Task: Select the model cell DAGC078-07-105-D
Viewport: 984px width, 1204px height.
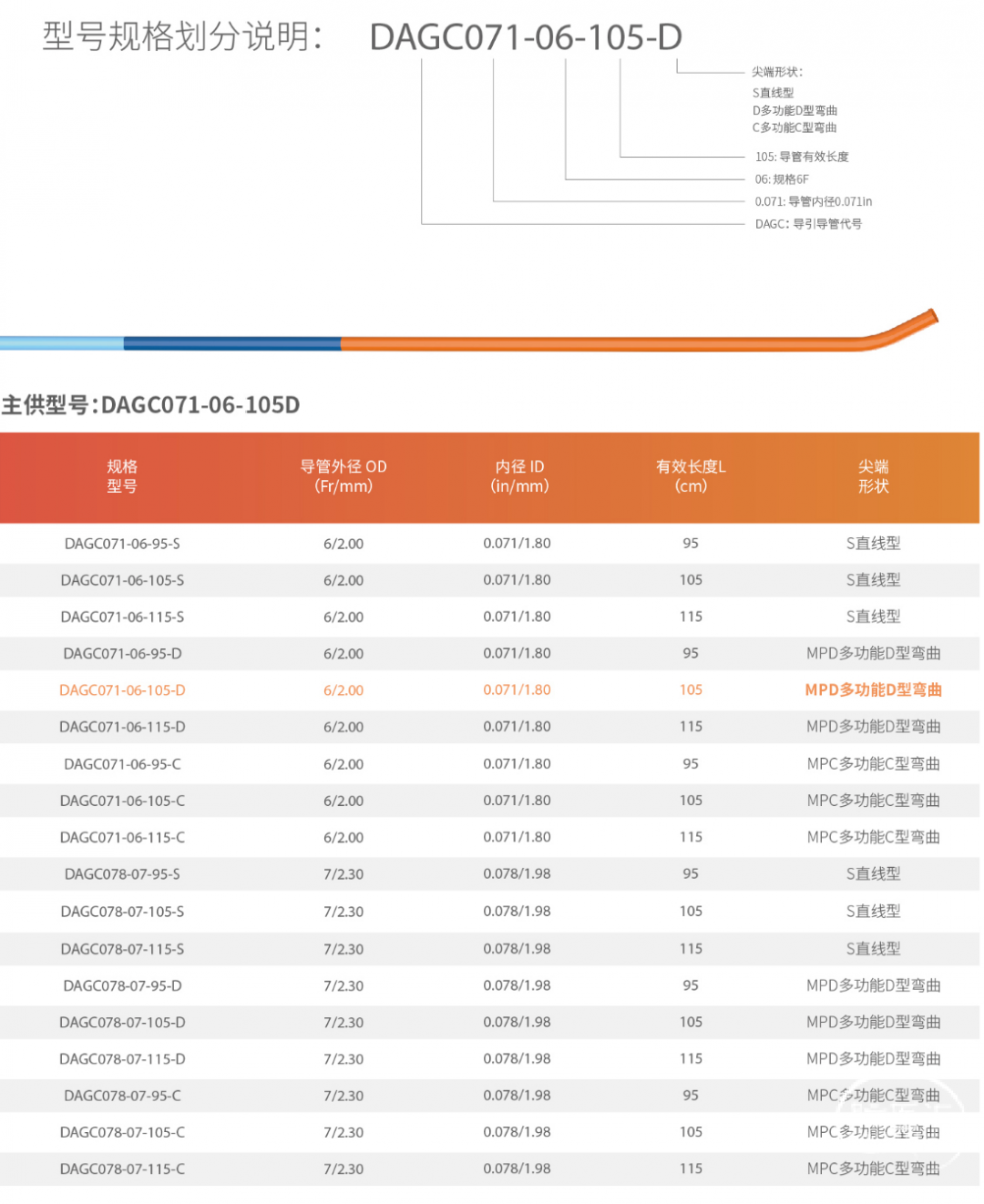Action: pyautogui.click(x=122, y=1023)
